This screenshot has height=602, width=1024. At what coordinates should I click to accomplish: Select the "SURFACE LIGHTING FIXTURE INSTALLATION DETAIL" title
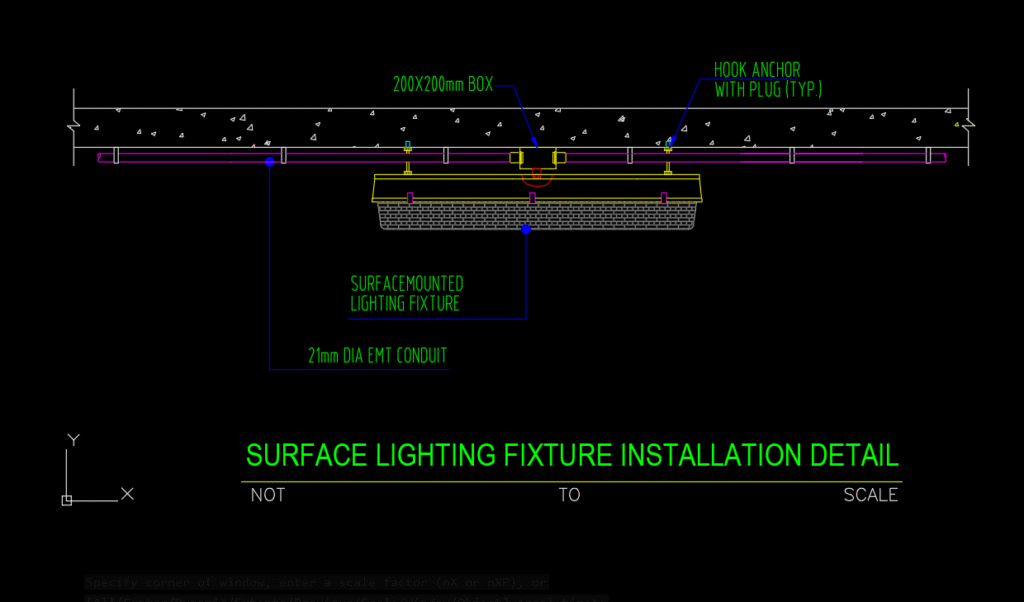572,455
